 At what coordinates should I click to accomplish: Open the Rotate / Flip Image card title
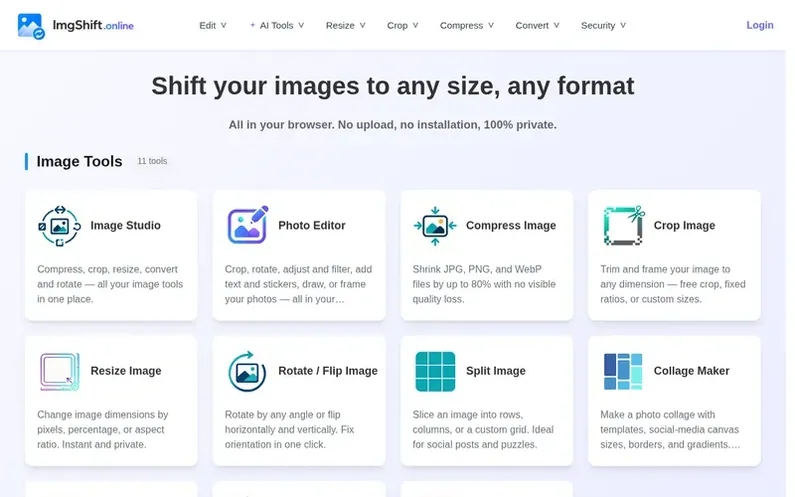(328, 371)
